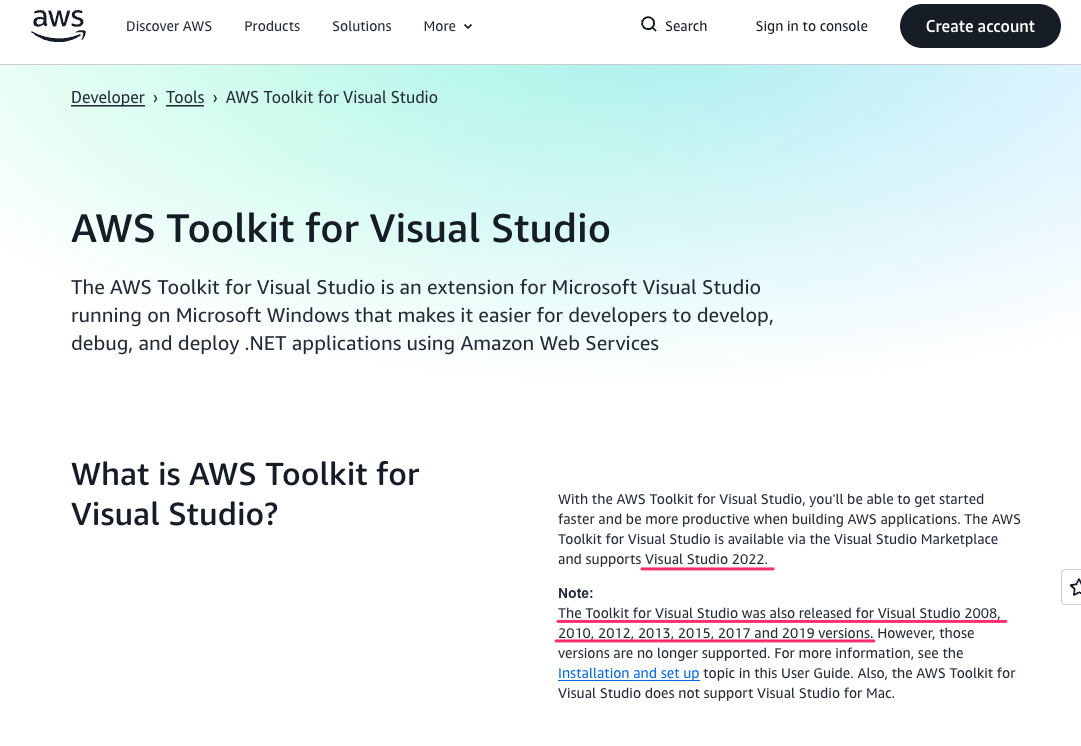Expand the More dropdown menu
The image size is (1081, 746).
(447, 26)
